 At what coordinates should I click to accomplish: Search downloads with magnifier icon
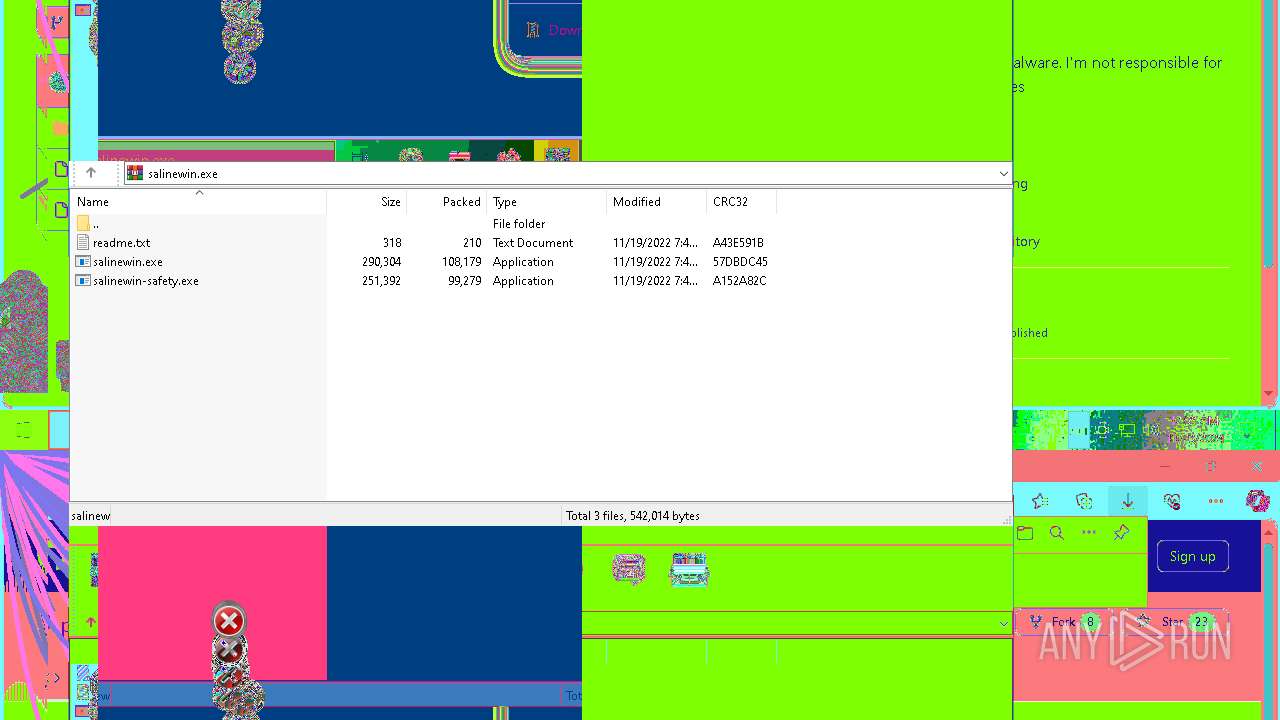coord(1057,533)
